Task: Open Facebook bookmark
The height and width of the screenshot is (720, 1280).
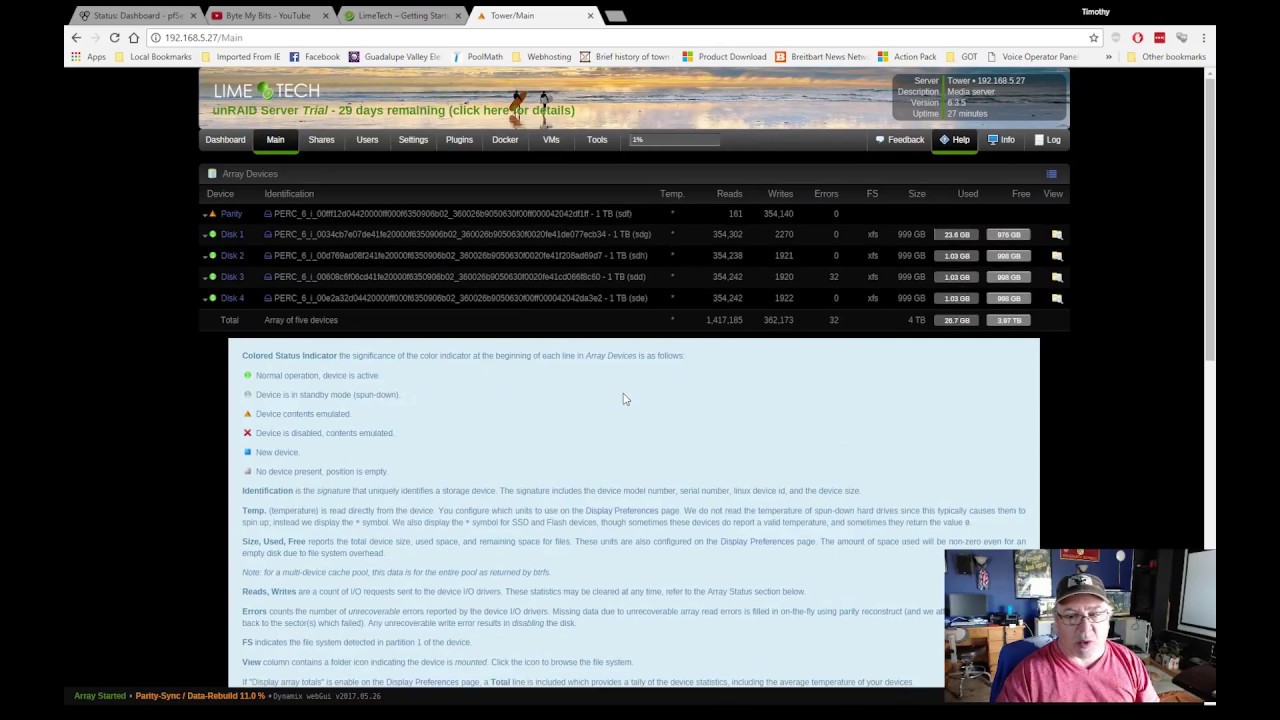Action: click(x=315, y=57)
